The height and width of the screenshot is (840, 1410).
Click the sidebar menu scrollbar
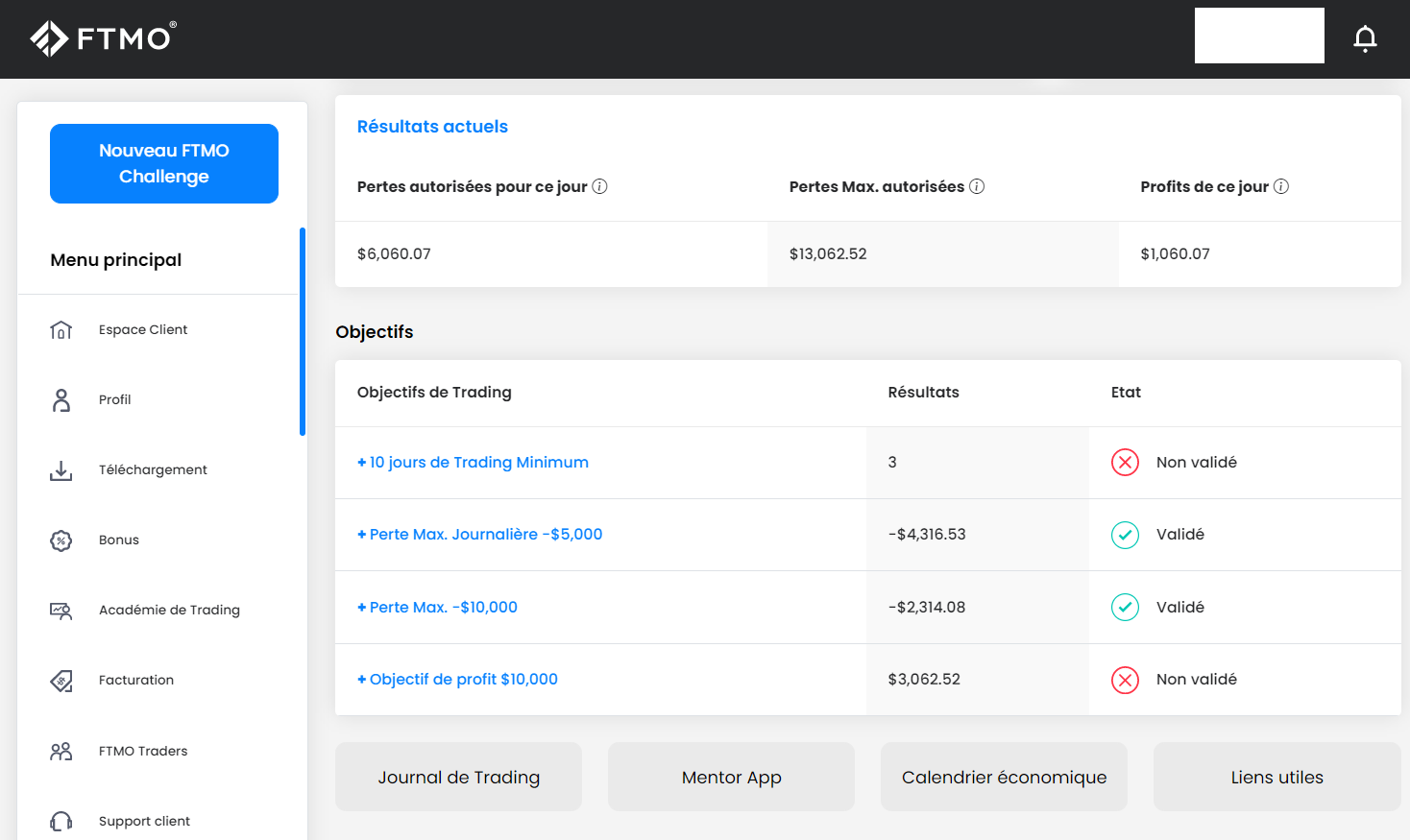303,331
